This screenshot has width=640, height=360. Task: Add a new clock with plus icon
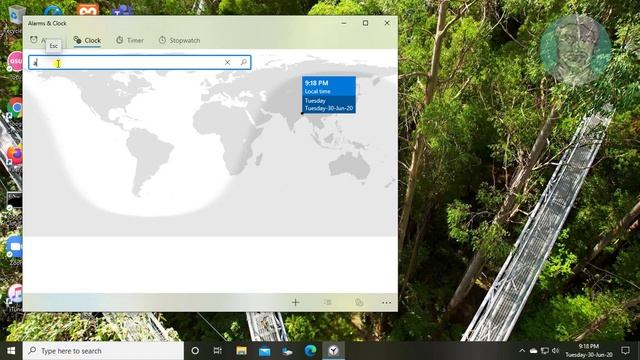click(296, 302)
